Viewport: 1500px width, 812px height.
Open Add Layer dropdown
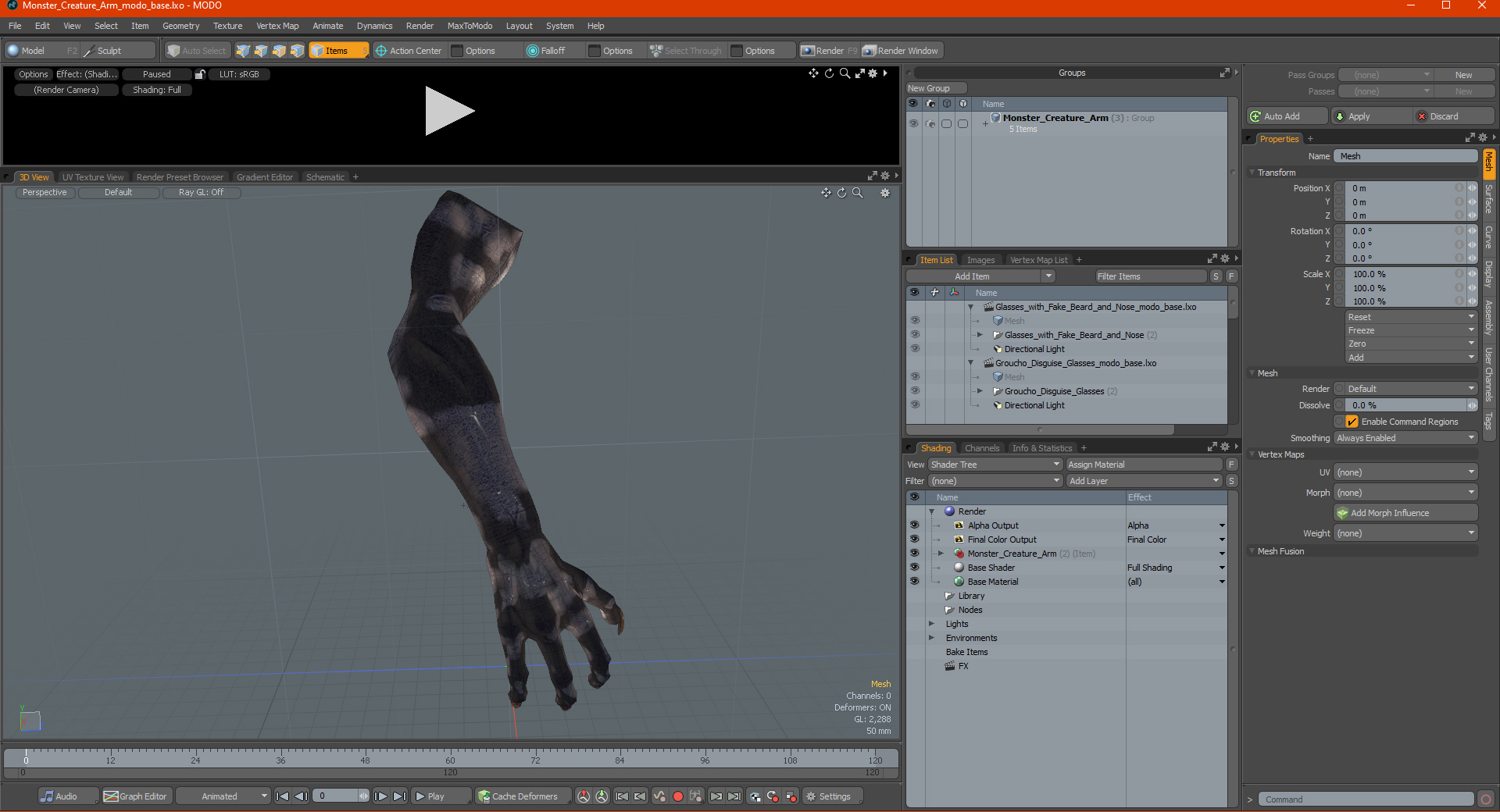[x=1144, y=481]
